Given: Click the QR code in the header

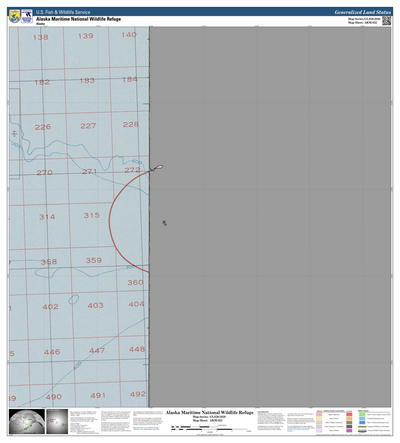Looking at the screenshot, I should pyautogui.click(x=386, y=20).
